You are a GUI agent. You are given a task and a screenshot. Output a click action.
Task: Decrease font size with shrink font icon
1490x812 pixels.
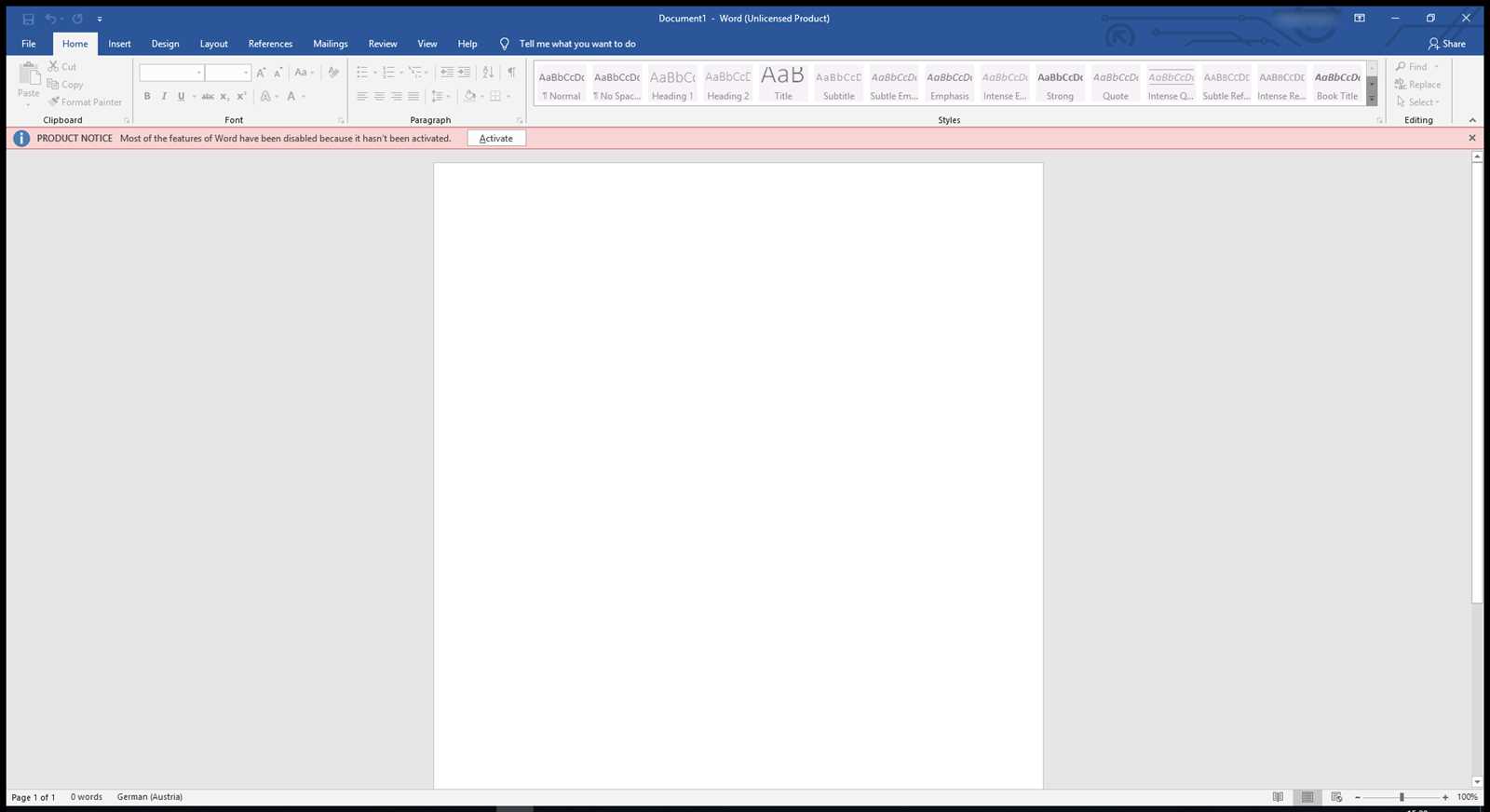[278, 73]
